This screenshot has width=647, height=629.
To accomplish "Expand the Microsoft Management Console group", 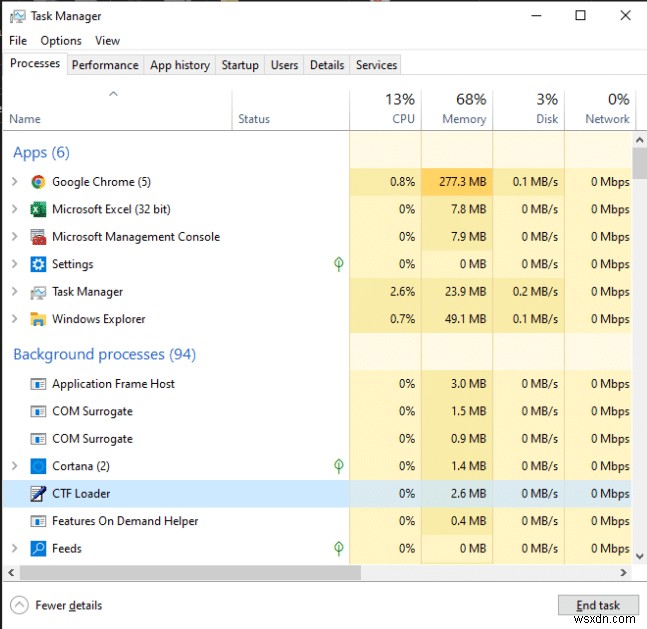I will (14, 236).
